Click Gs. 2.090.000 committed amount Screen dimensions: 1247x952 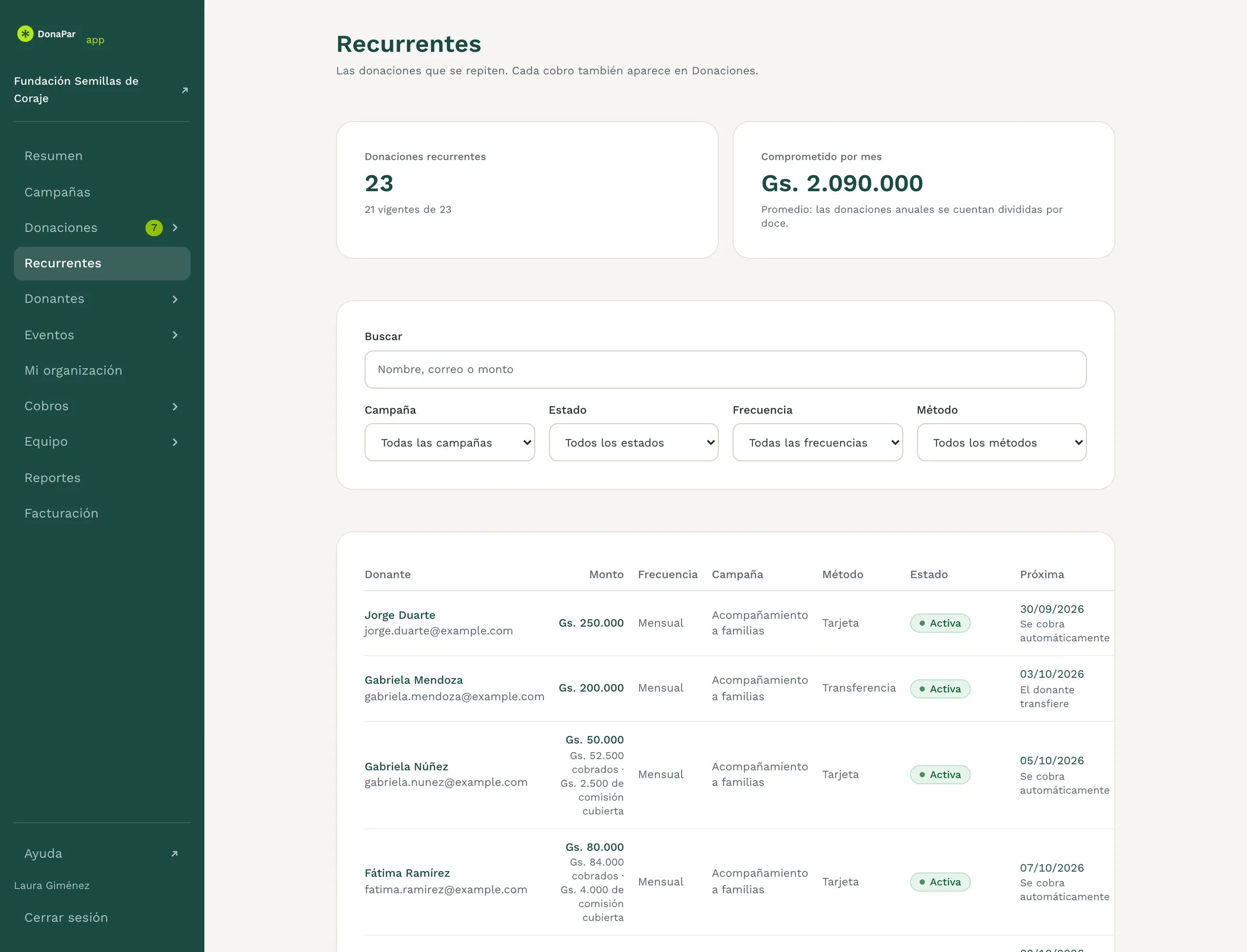pyautogui.click(x=842, y=183)
